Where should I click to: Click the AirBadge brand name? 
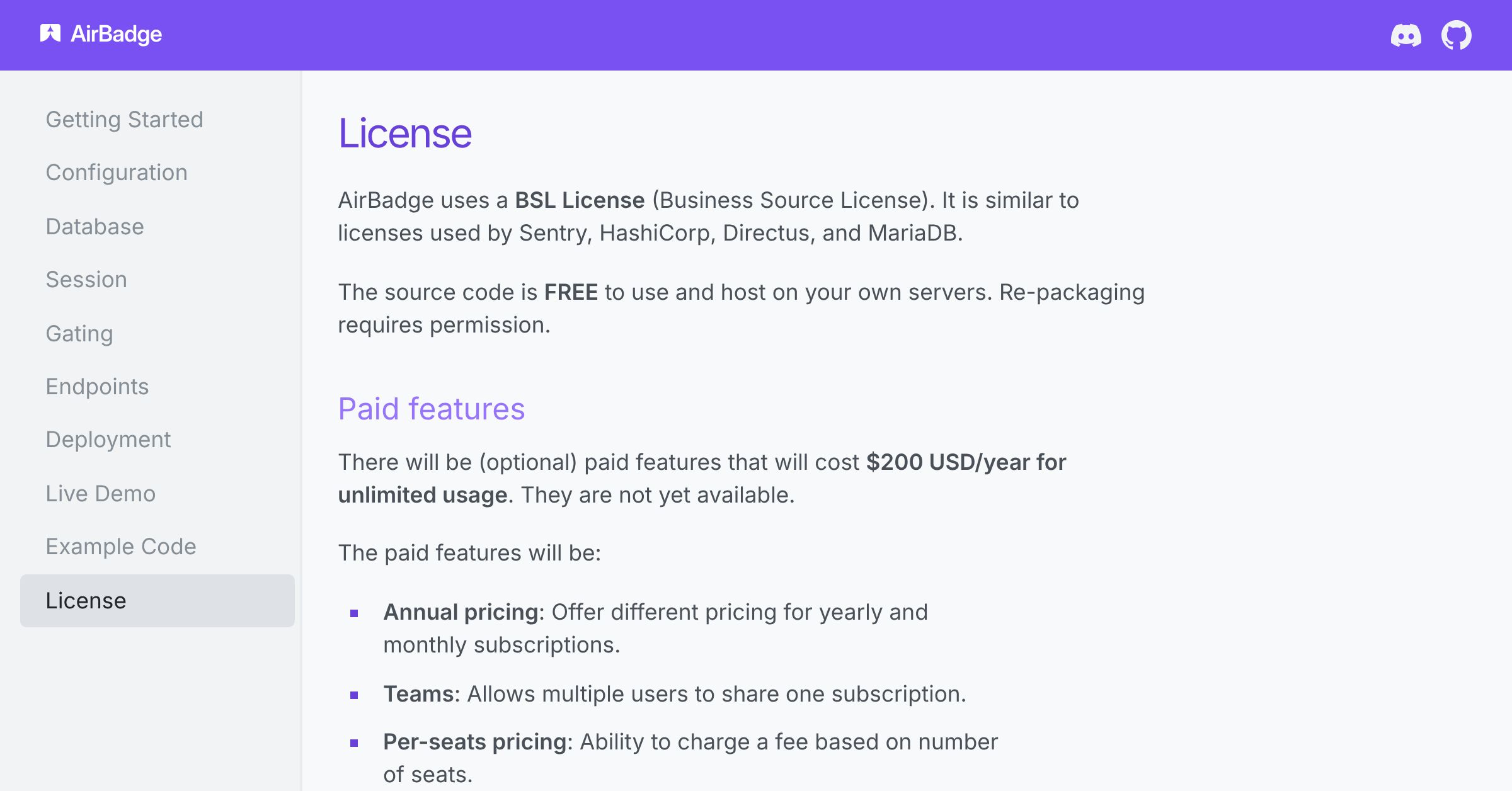[116, 34]
